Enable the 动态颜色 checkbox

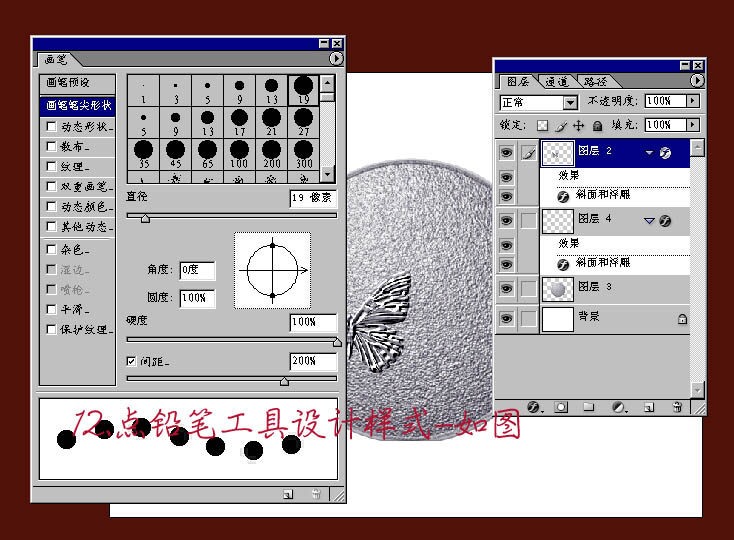pyautogui.click(x=51, y=206)
